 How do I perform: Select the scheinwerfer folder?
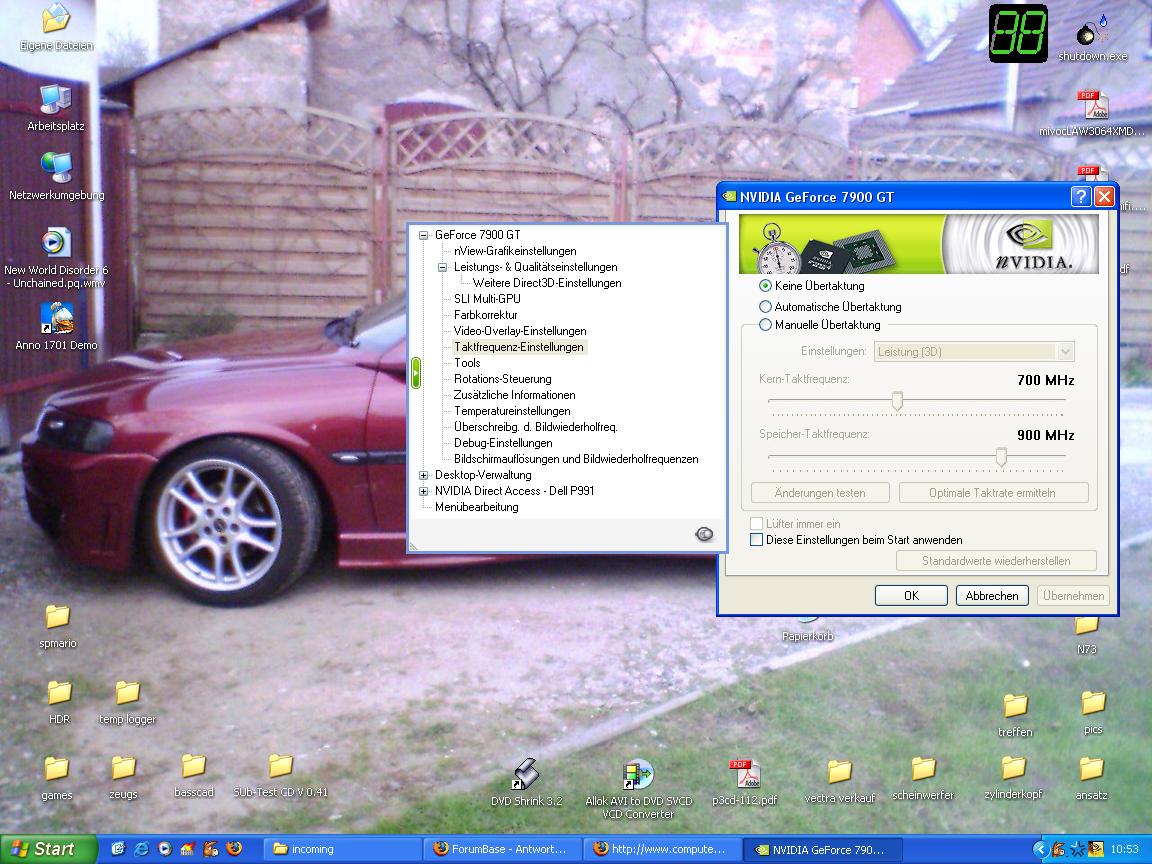tap(923, 779)
